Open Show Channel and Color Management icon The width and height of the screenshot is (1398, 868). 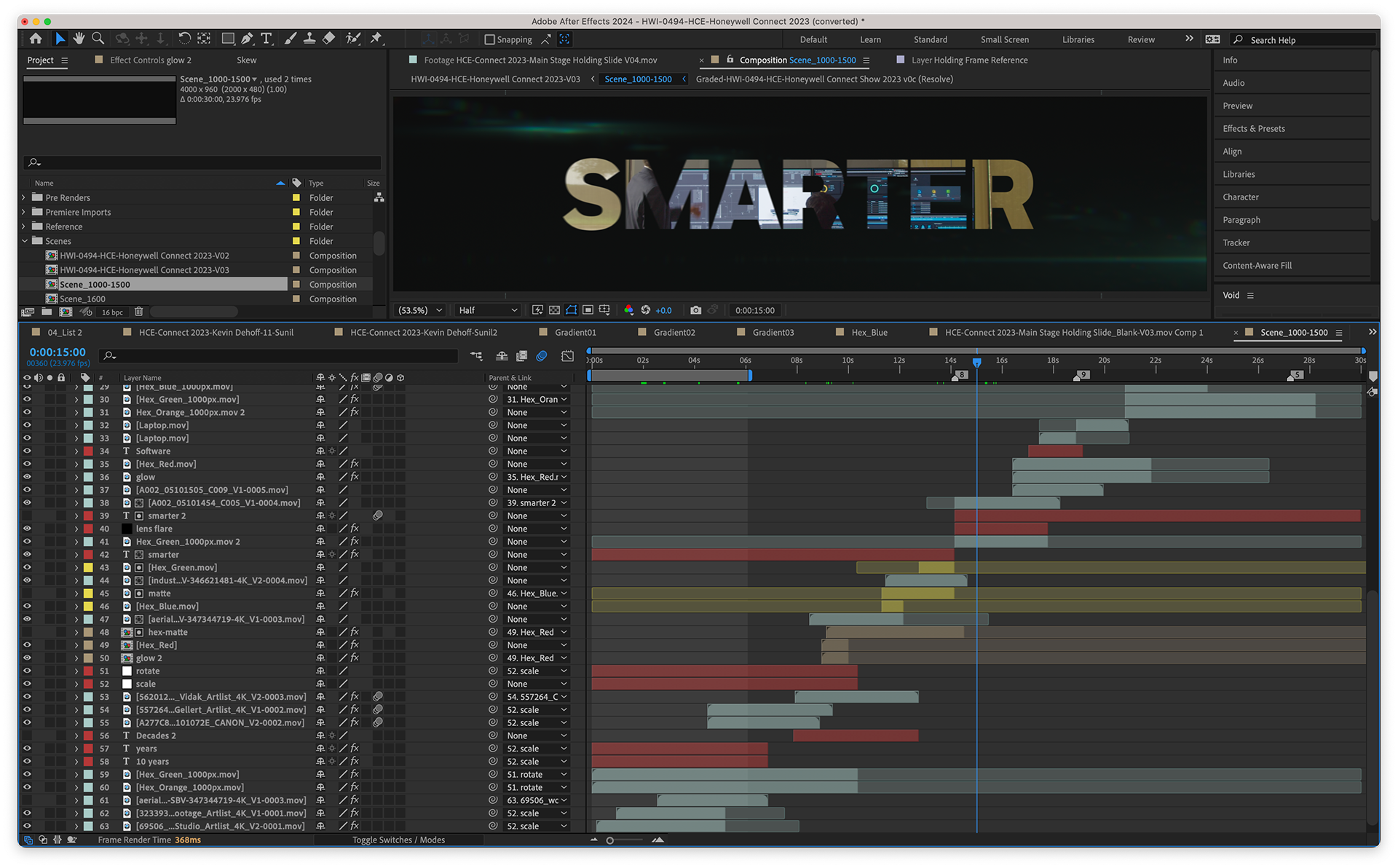coord(628,310)
